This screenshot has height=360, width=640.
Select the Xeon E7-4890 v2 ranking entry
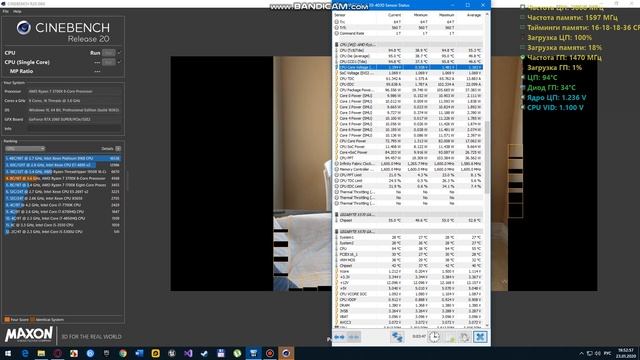(x=62, y=165)
